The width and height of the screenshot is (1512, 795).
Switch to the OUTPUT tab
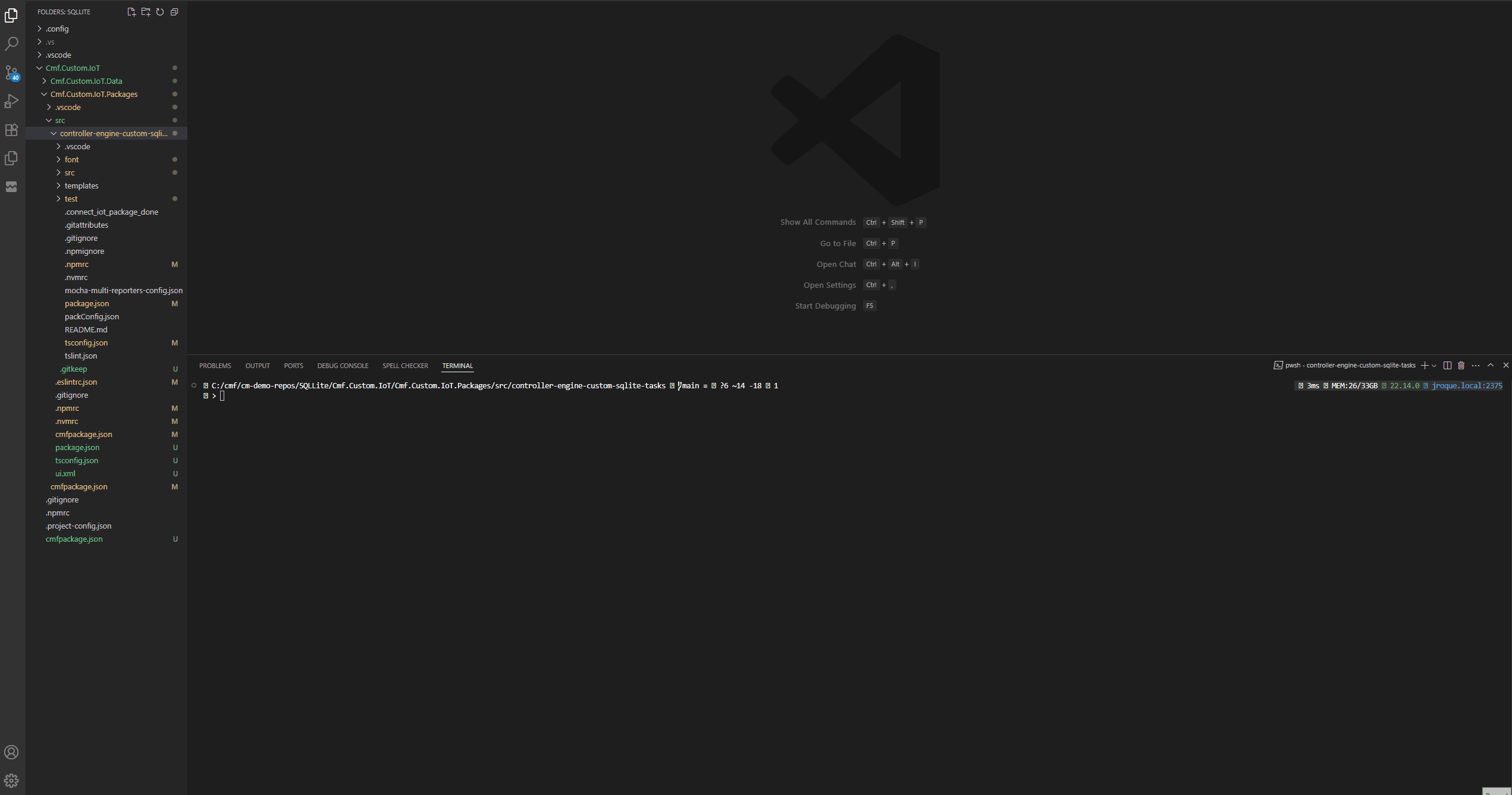(x=258, y=366)
